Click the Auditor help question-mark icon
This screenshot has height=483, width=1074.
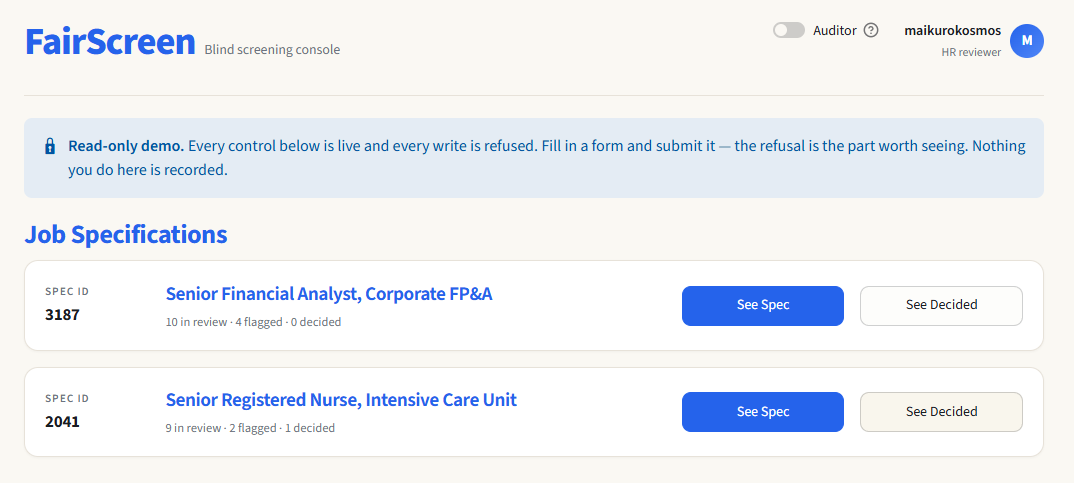871,30
